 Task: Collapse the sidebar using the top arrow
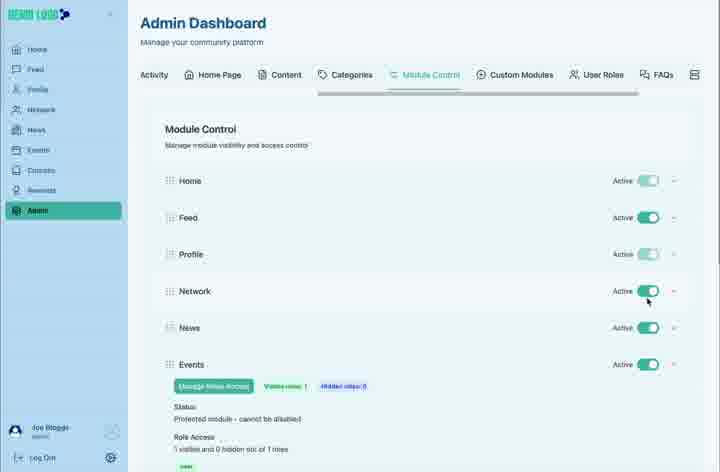[x=110, y=14]
